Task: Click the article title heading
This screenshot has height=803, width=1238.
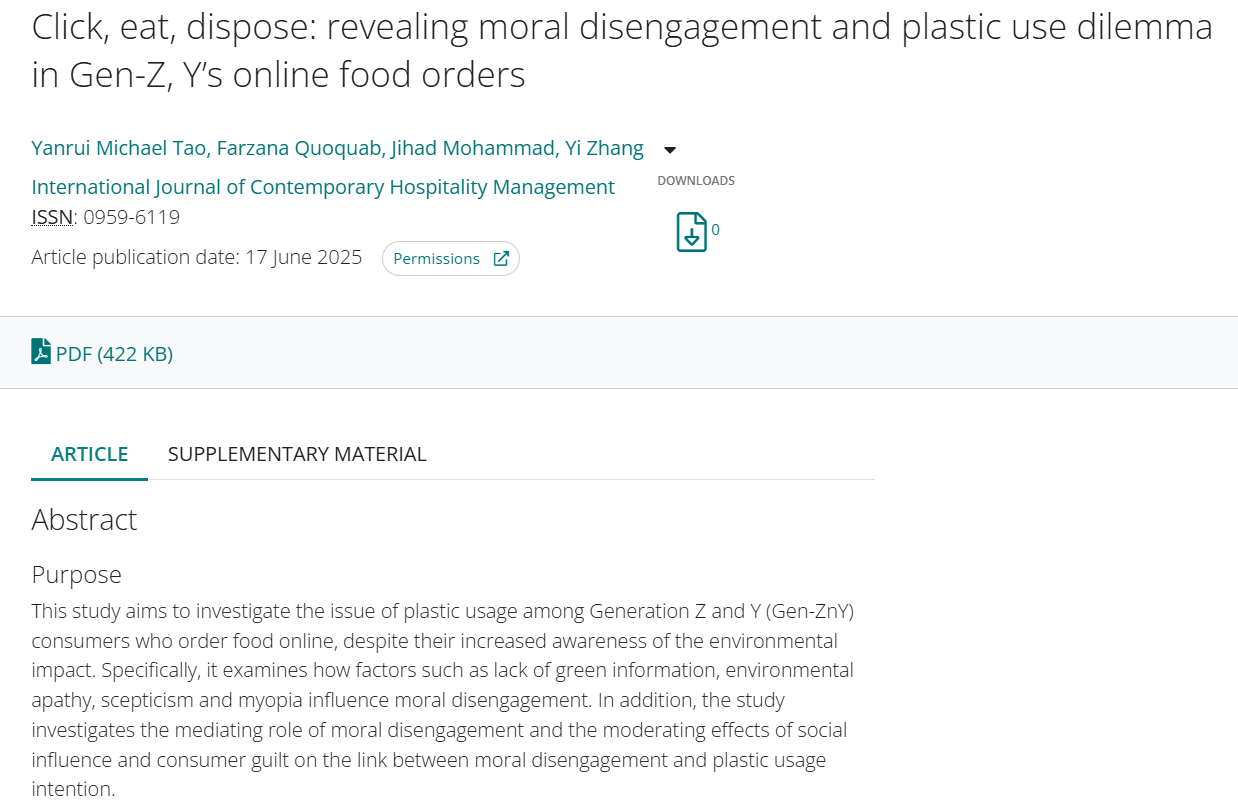Action: pyautogui.click(x=622, y=50)
